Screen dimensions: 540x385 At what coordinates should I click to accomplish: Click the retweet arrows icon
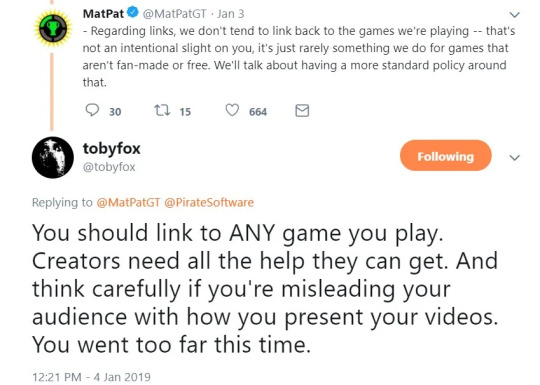(x=162, y=111)
